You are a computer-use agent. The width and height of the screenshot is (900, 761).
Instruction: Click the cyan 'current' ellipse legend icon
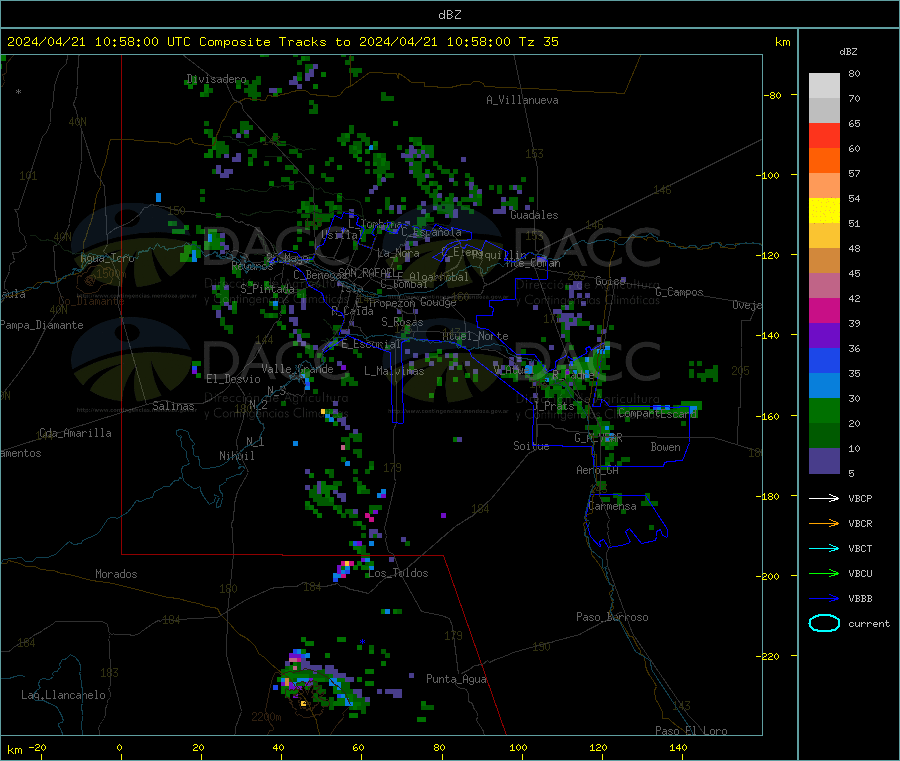(824, 623)
